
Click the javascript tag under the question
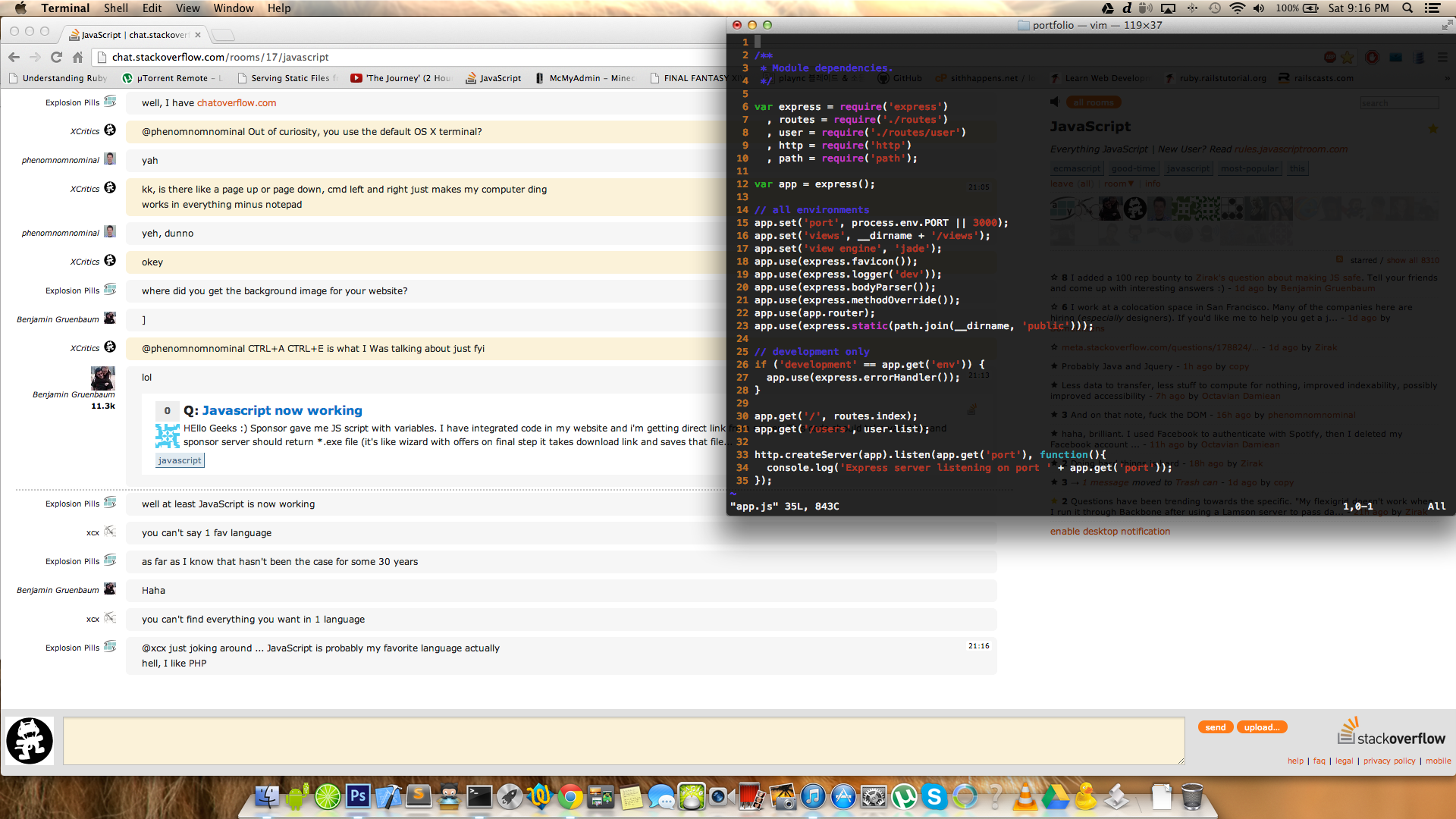pos(180,460)
